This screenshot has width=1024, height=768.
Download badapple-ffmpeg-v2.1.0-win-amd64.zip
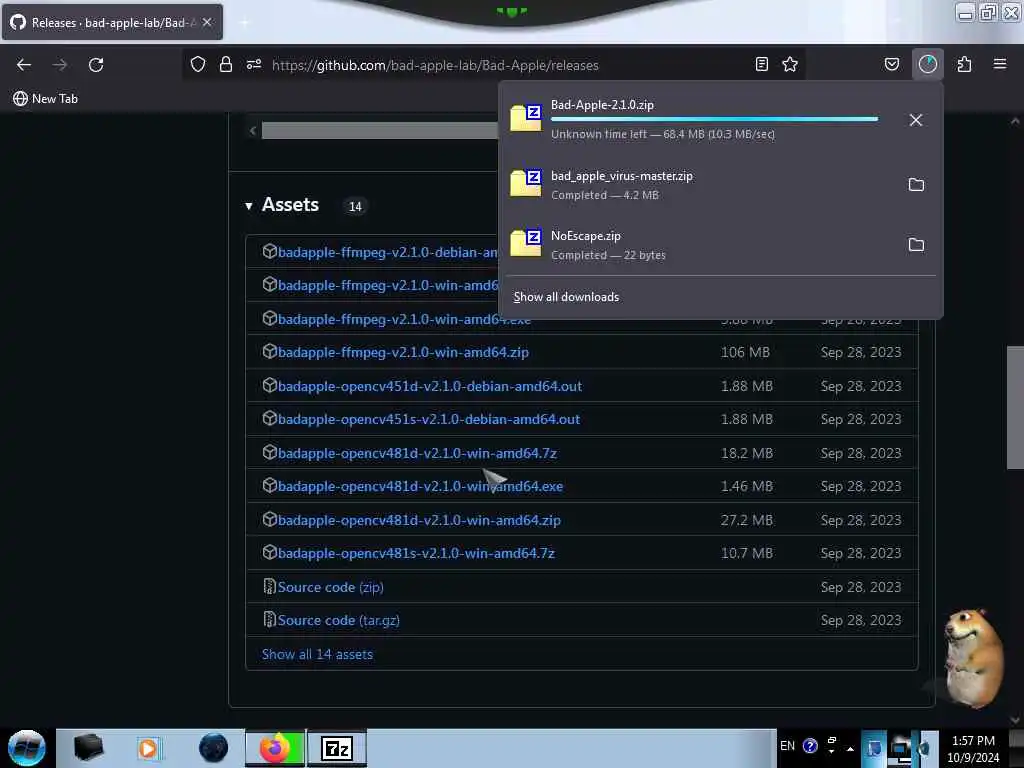click(403, 353)
